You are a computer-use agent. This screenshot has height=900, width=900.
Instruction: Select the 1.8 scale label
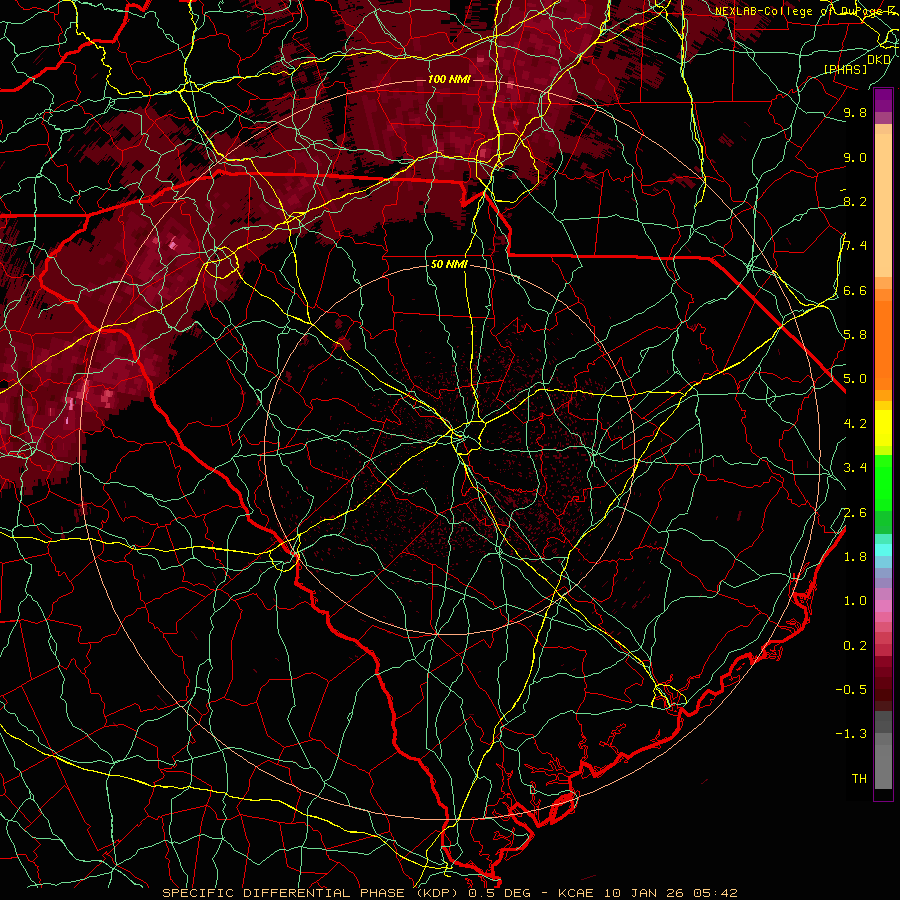[855, 557]
